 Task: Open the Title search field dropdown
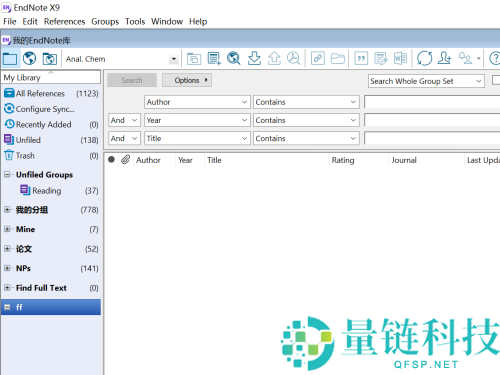(x=244, y=138)
